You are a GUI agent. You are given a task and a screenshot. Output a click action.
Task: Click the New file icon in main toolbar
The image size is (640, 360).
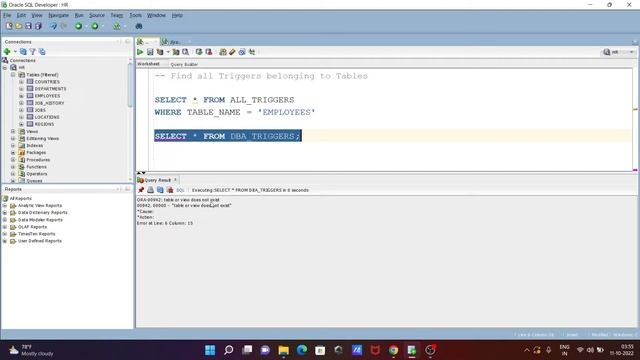pos(9,26)
